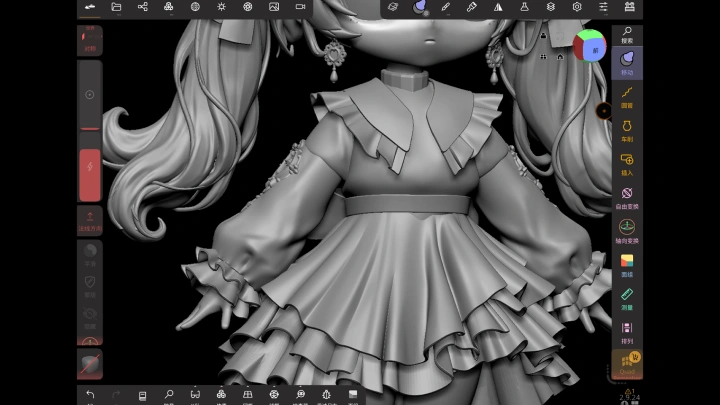The image size is (720, 405).
Task: Toggle the 法线方向 normal direction button
Action: pyautogui.click(x=90, y=221)
